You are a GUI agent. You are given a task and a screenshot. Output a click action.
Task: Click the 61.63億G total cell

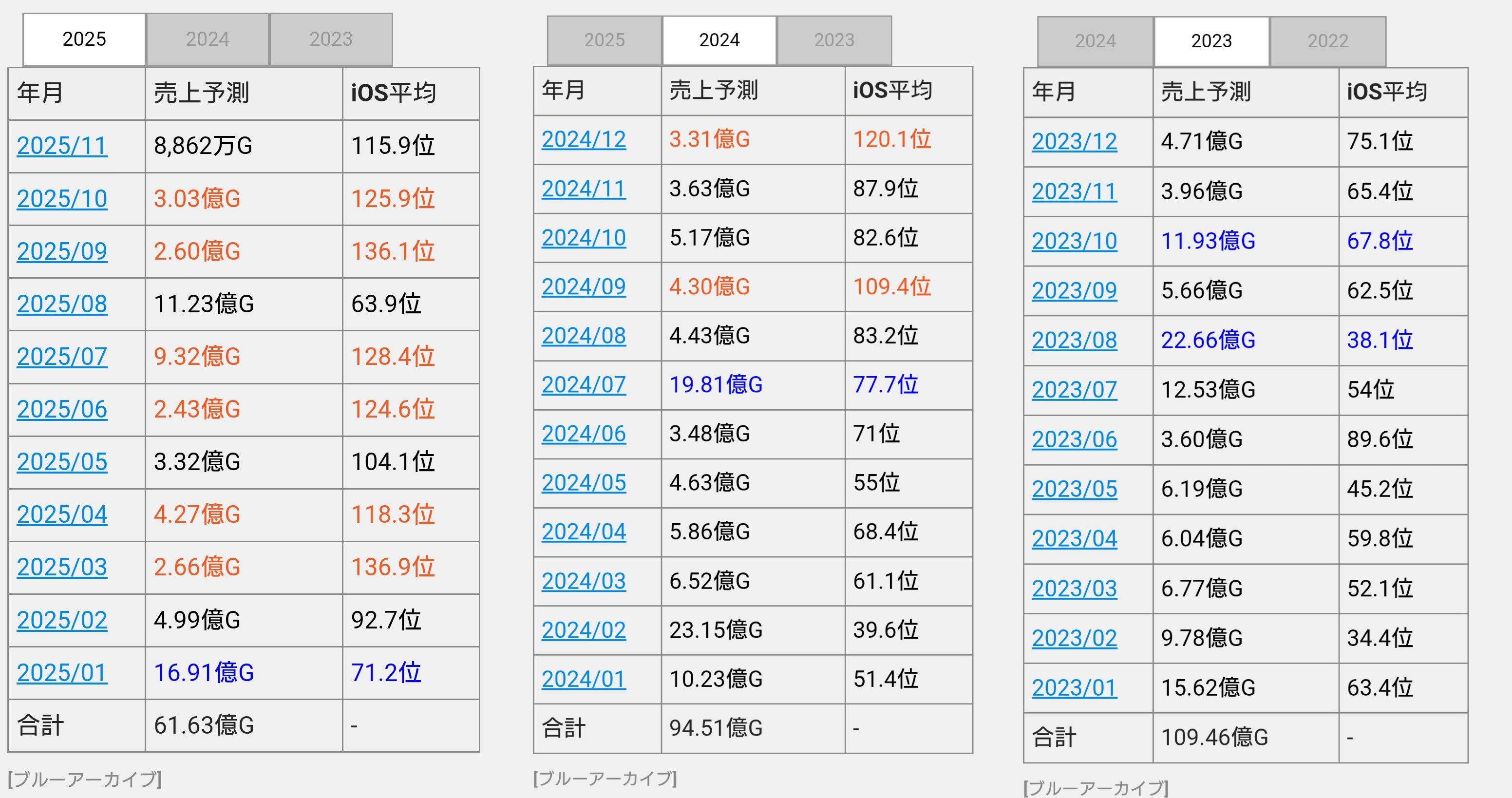(204, 725)
